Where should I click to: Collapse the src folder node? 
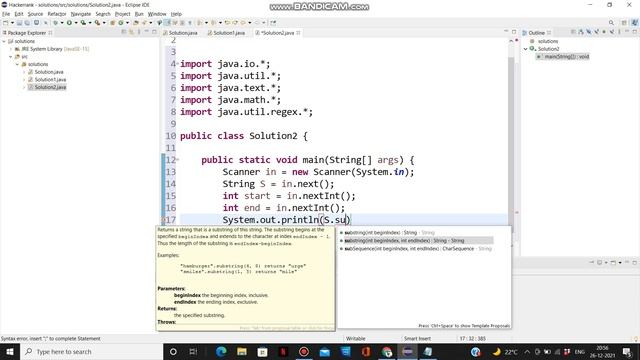coord(11,57)
